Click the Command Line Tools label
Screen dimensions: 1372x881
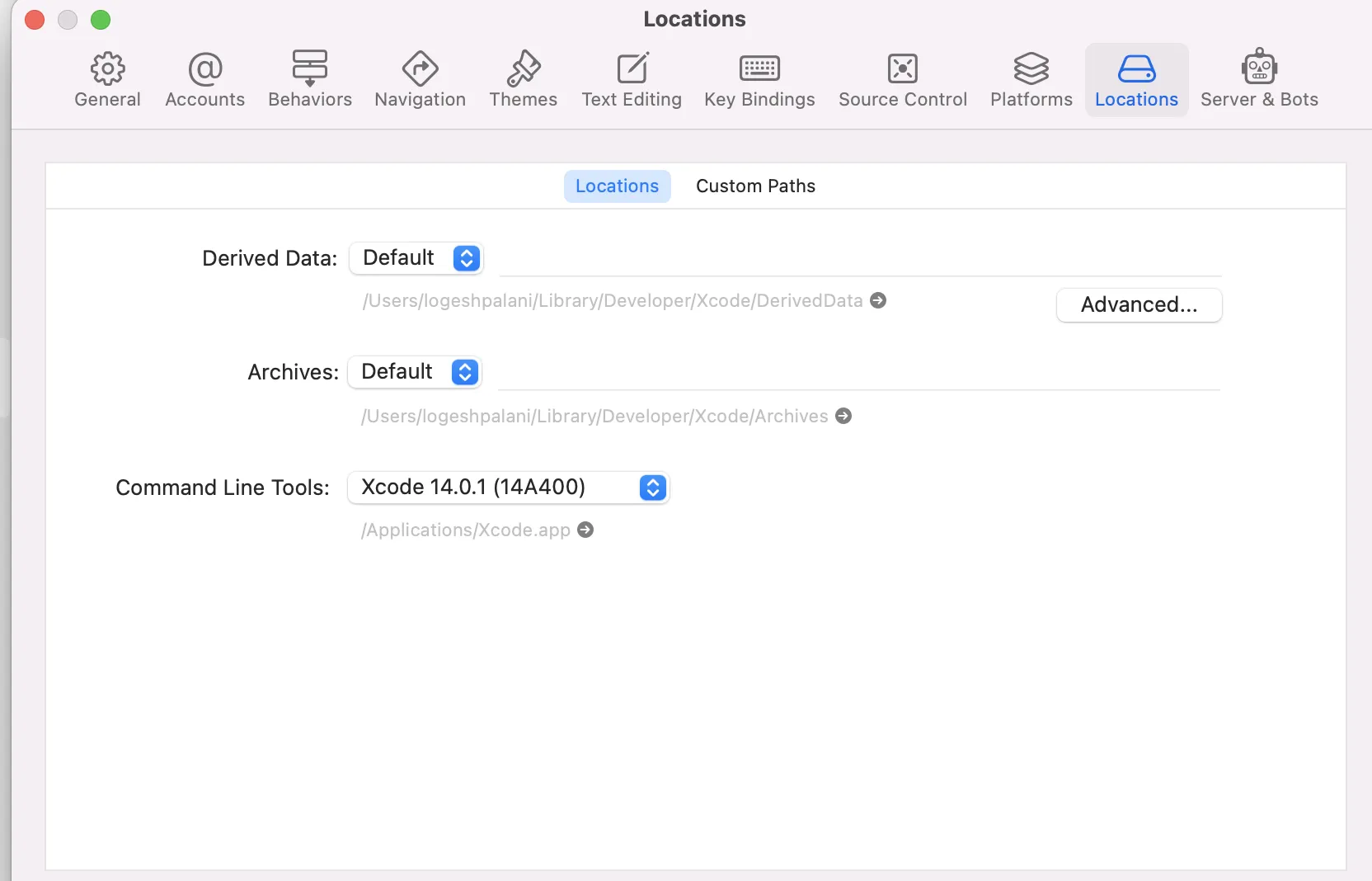tap(223, 488)
